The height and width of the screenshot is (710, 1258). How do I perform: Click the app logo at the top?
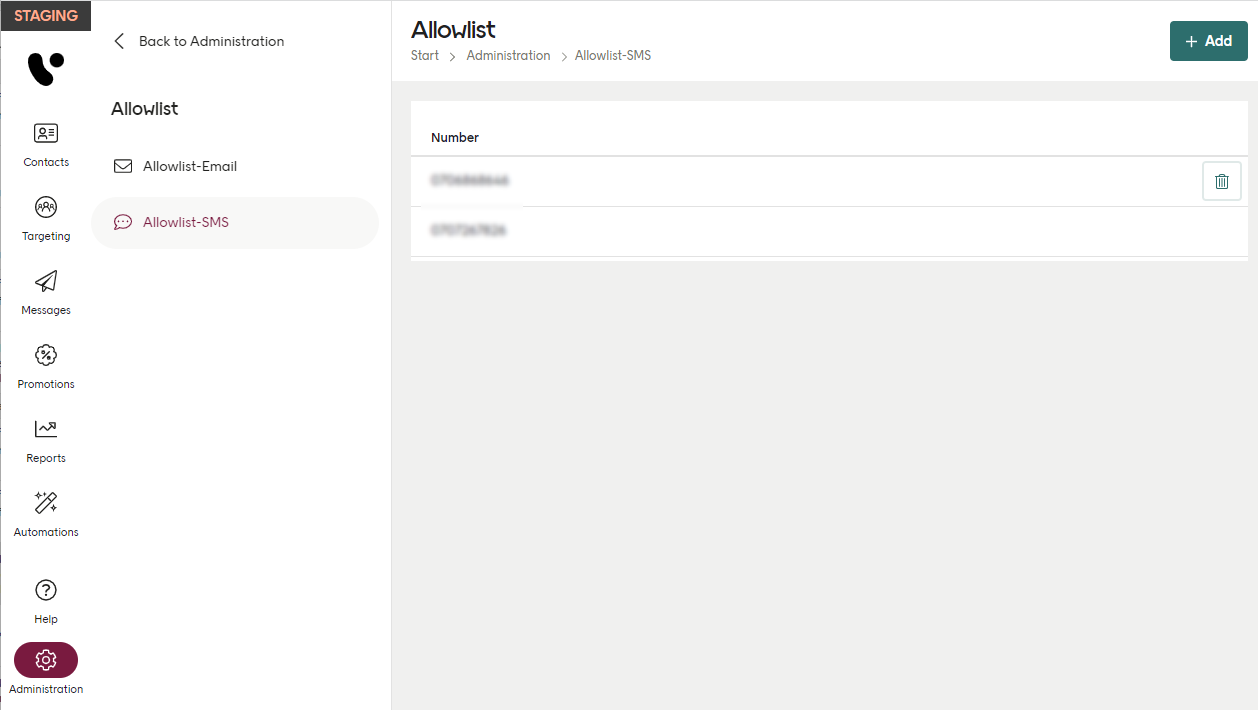coord(45,67)
